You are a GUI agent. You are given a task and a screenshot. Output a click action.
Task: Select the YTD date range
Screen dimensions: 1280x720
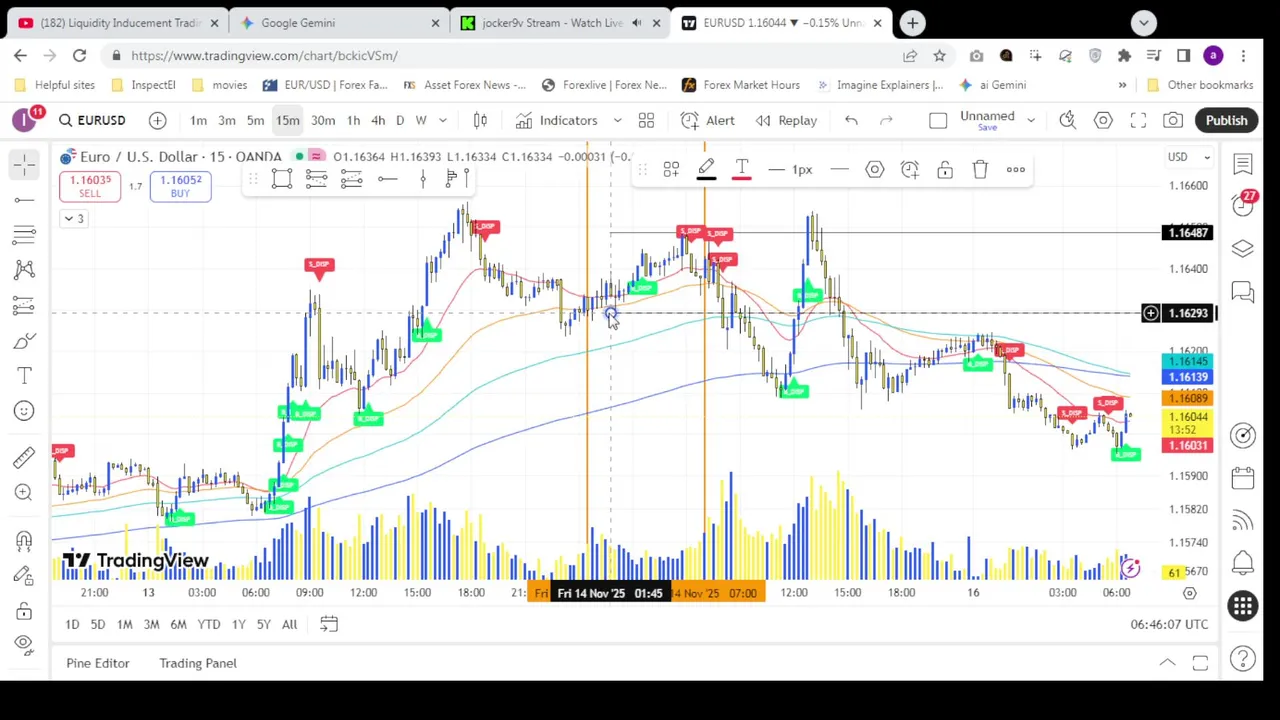click(208, 624)
